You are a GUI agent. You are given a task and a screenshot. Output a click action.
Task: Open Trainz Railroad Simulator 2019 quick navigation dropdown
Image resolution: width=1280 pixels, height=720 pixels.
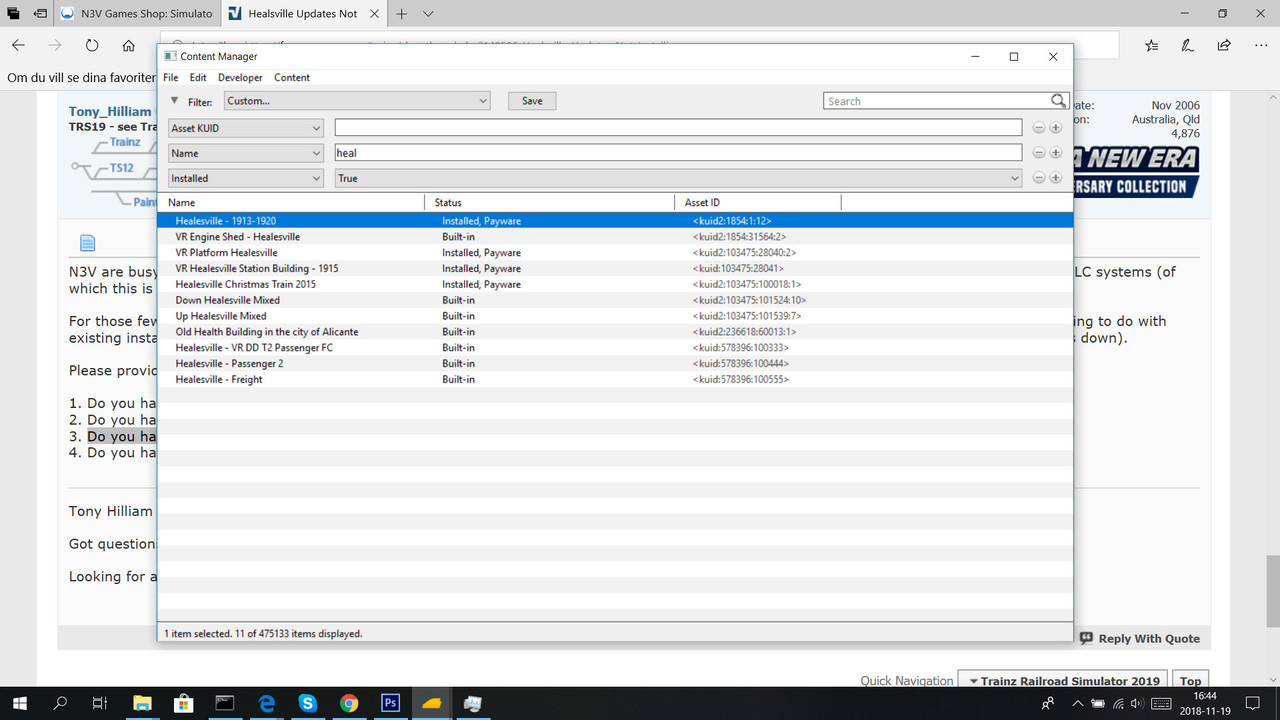(x=1062, y=680)
